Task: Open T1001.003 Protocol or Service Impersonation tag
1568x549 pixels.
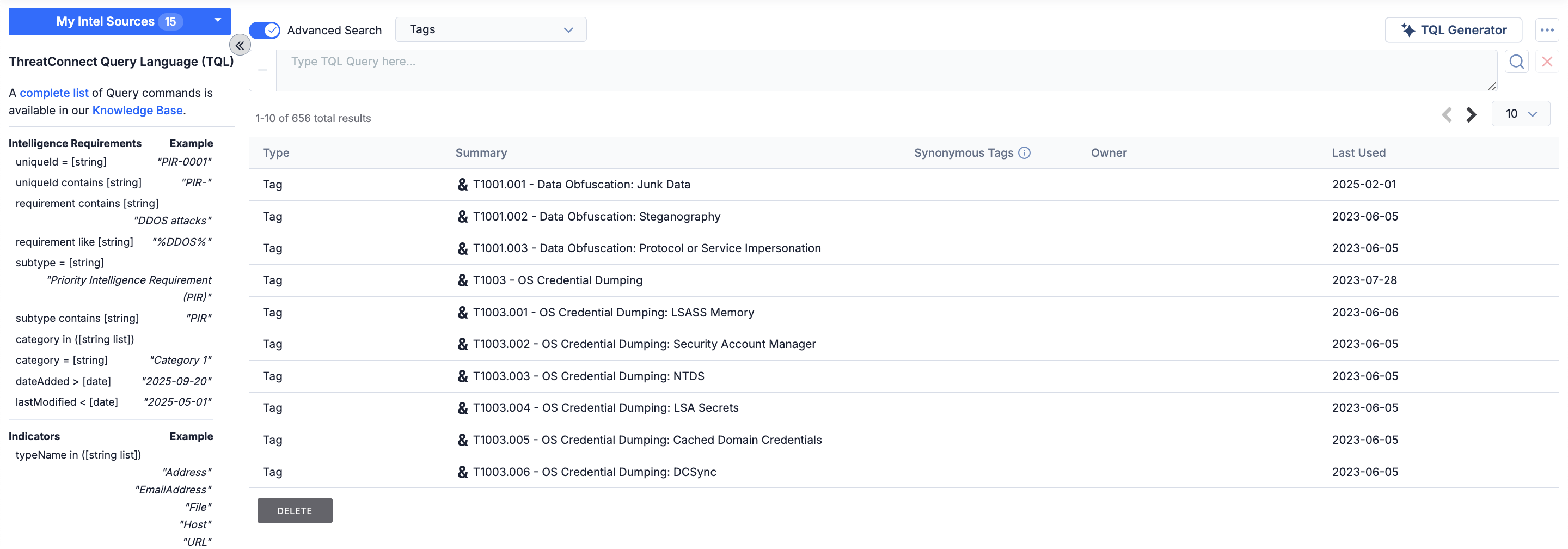Action: (x=646, y=248)
